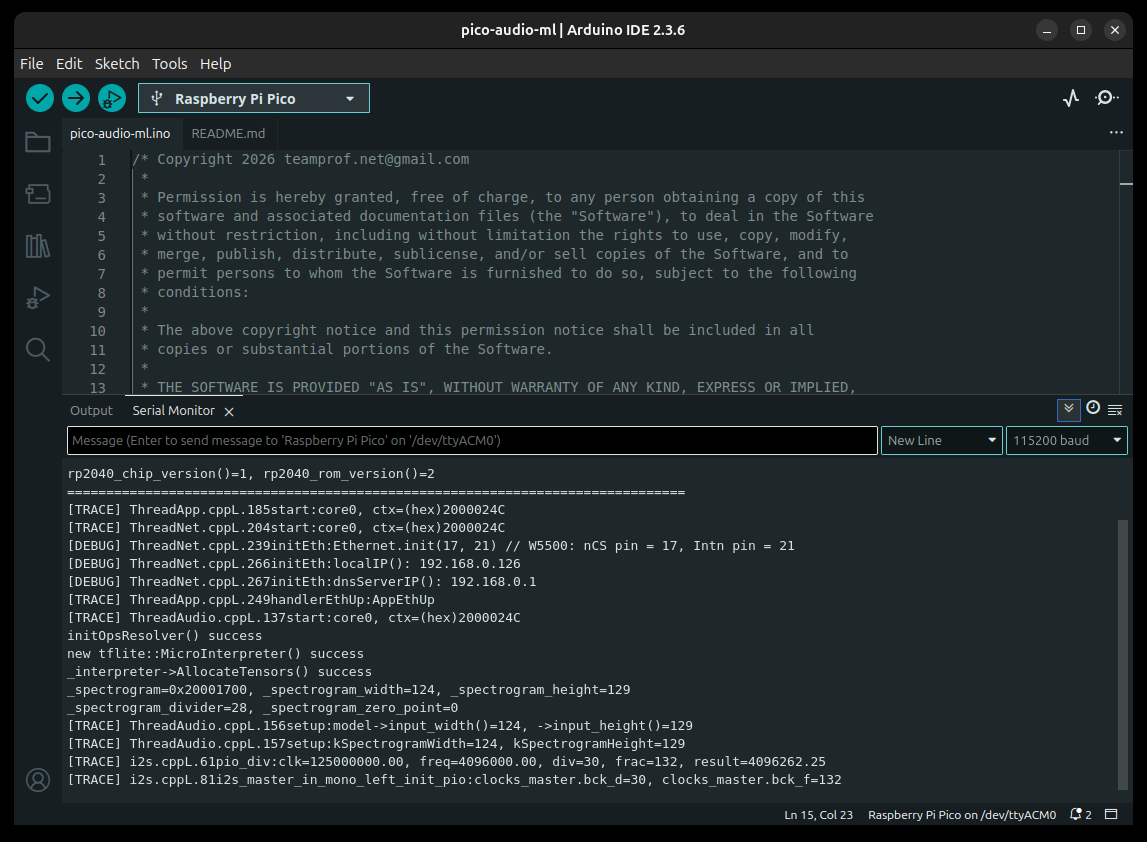Viewport: 1147px width, 842px height.
Task: Upload sketch with the arrow button
Action: pyautogui.click(x=76, y=98)
